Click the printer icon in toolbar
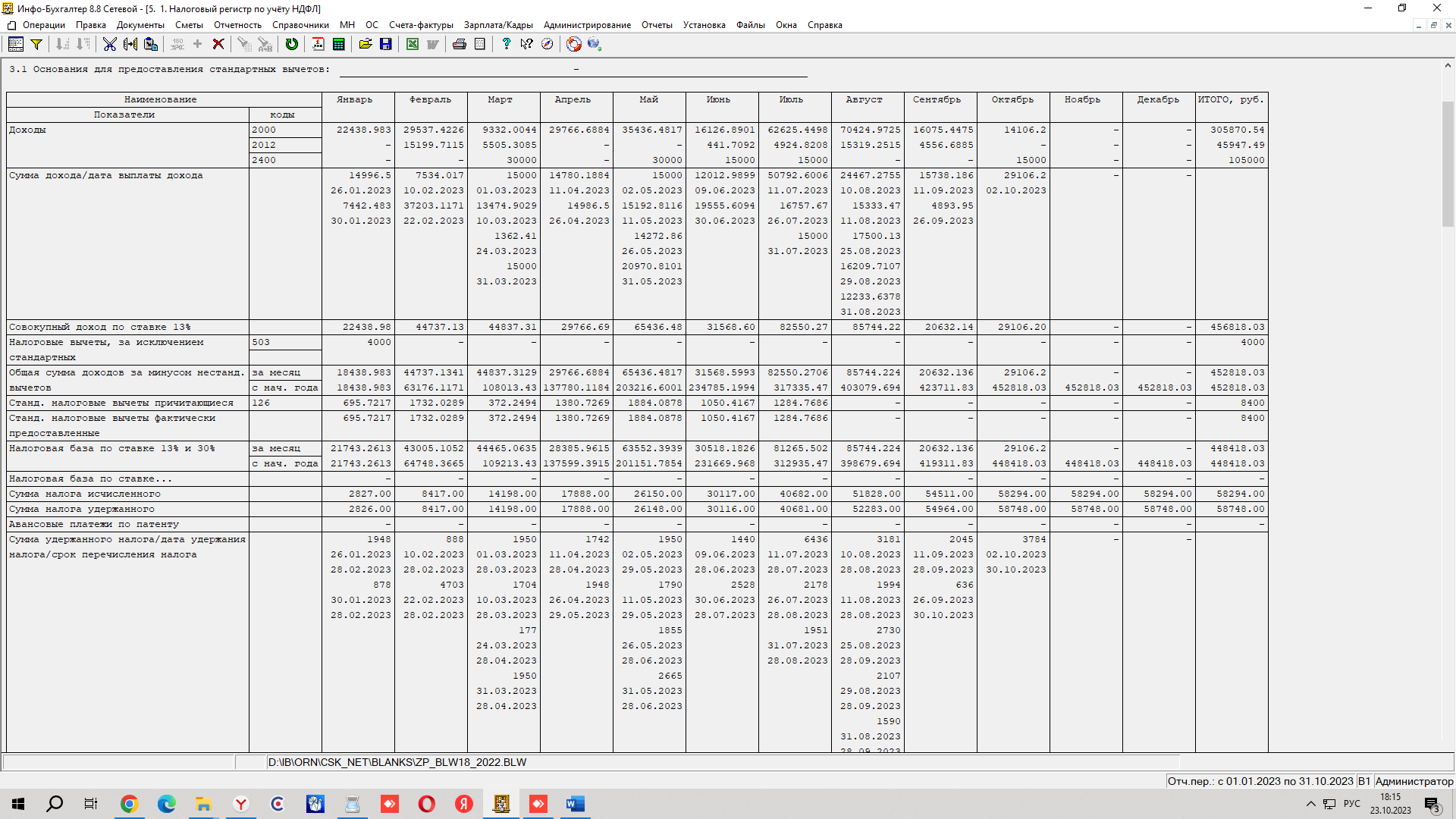Viewport: 1456px width, 819px height. (x=459, y=44)
